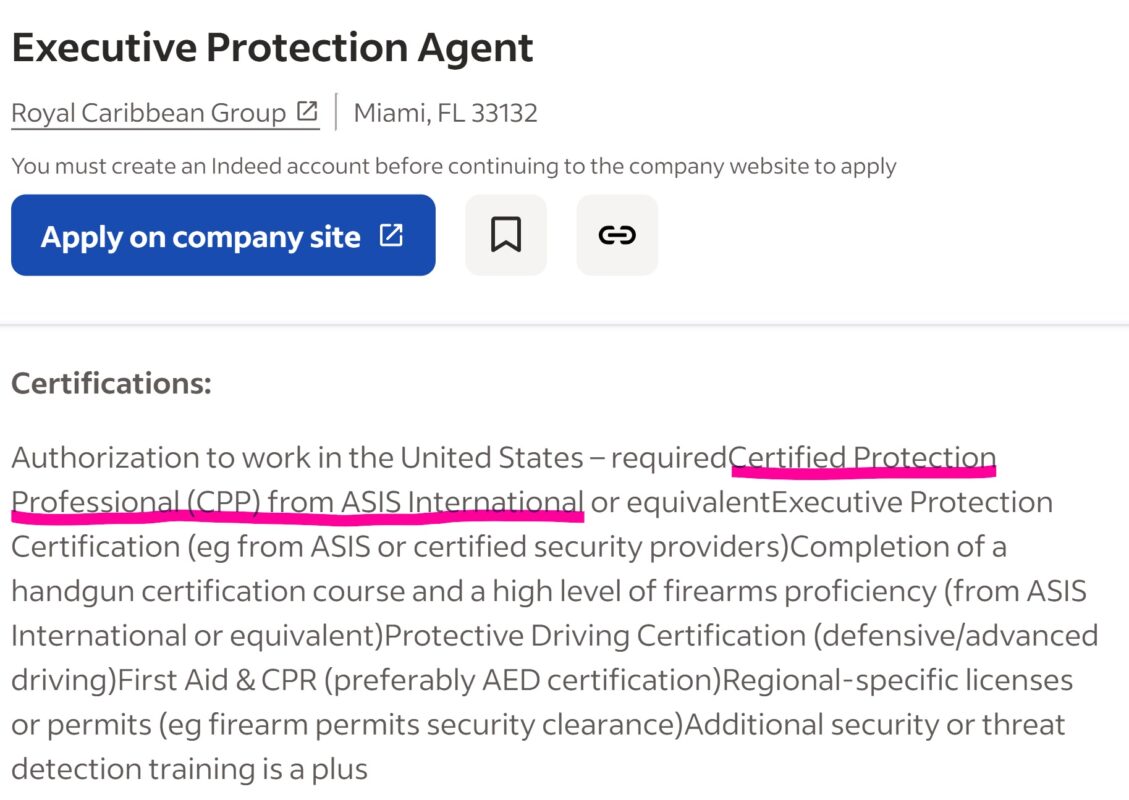Click the external-link icon beside Royal Caribbean Group

pyautogui.click(x=308, y=112)
